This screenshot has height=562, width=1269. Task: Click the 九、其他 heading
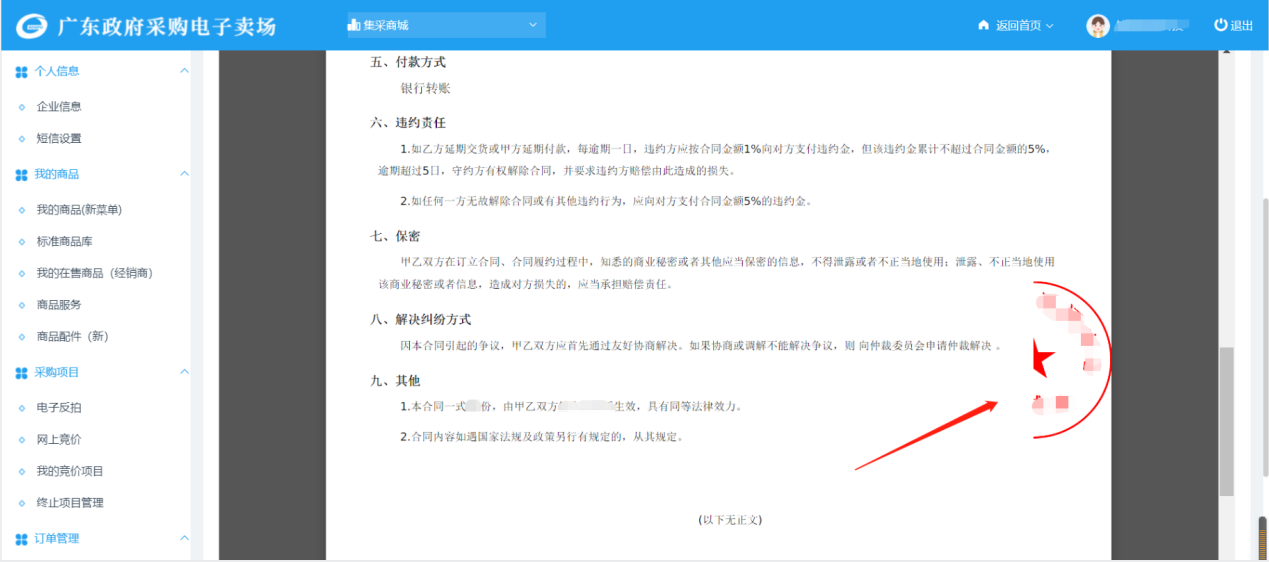pos(395,381)
